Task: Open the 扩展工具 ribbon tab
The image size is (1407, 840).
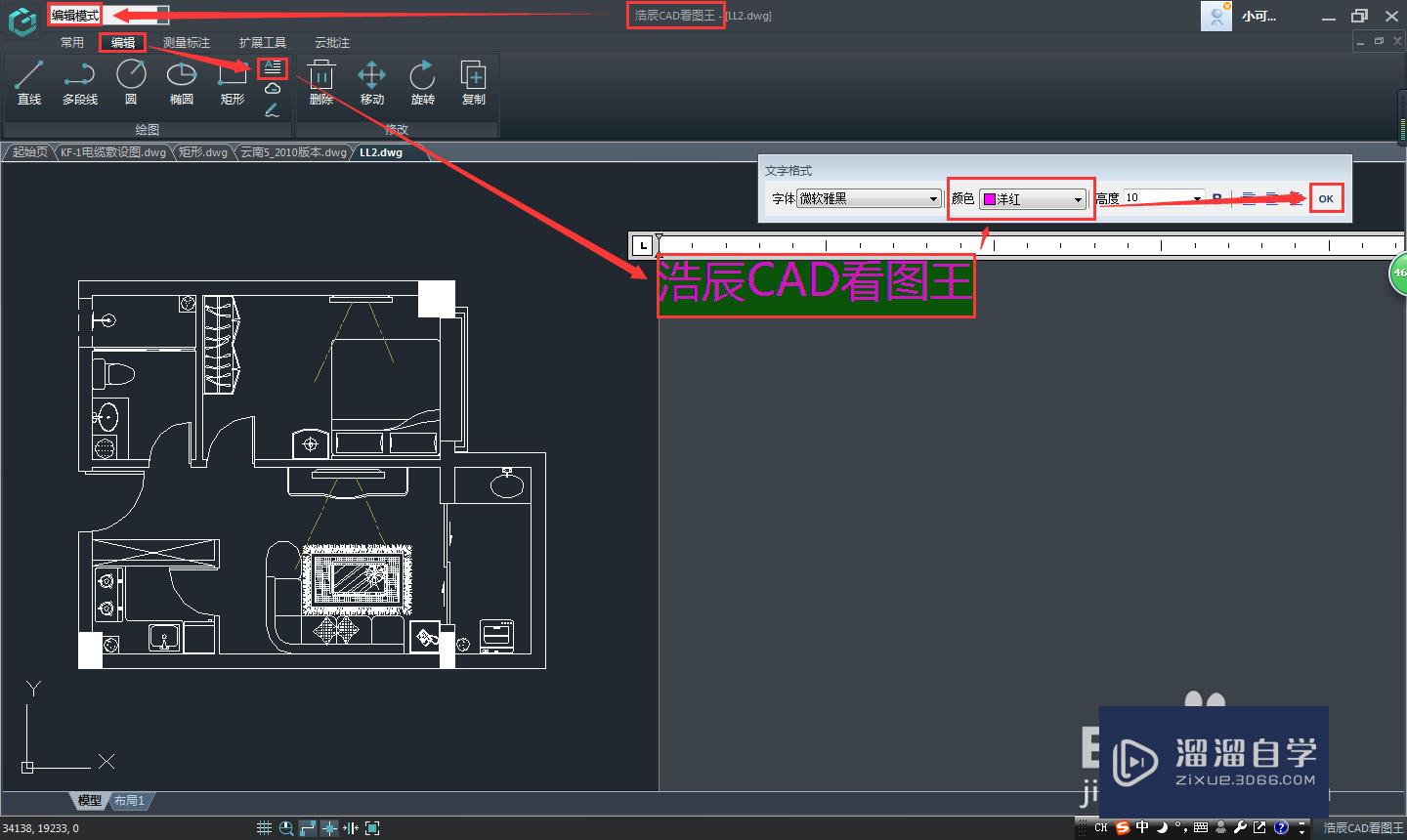Action: [x=263, y=42]
